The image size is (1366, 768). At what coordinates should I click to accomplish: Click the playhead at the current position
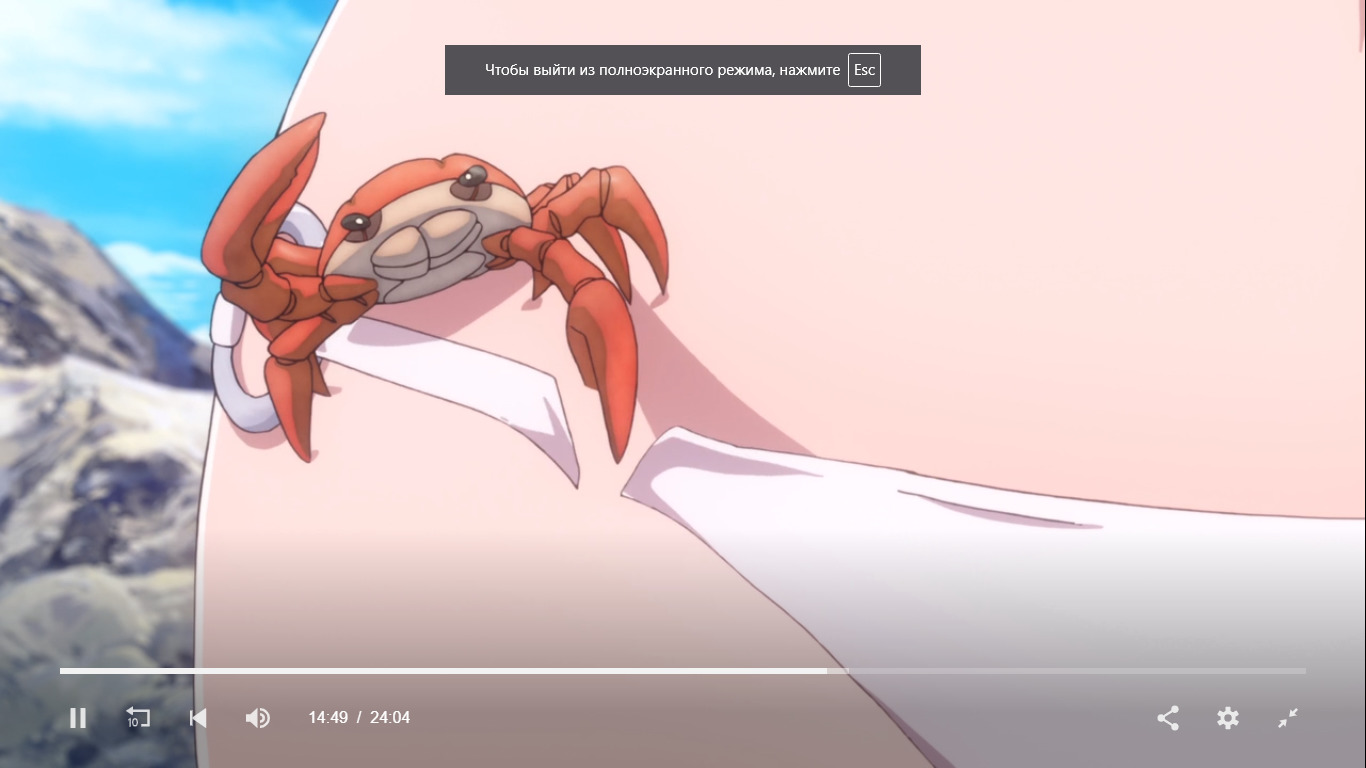click(827, 671)
